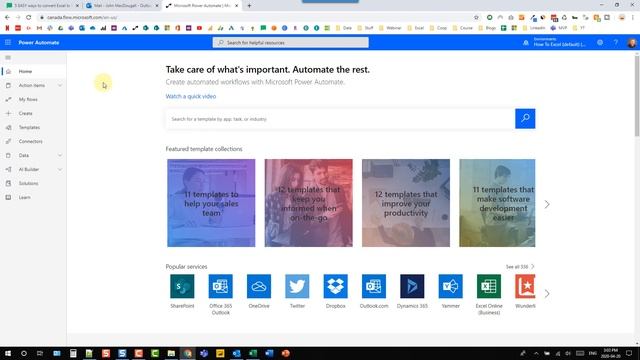Open Windows notification center icon

click(629, 353)
